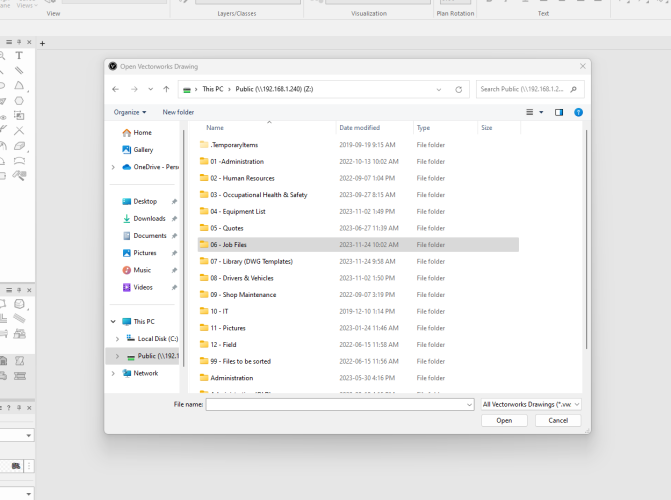Add a new document tab with plus
Image resolution: width=671 pixels, height=500 pixels.
(x=42, y=43)
